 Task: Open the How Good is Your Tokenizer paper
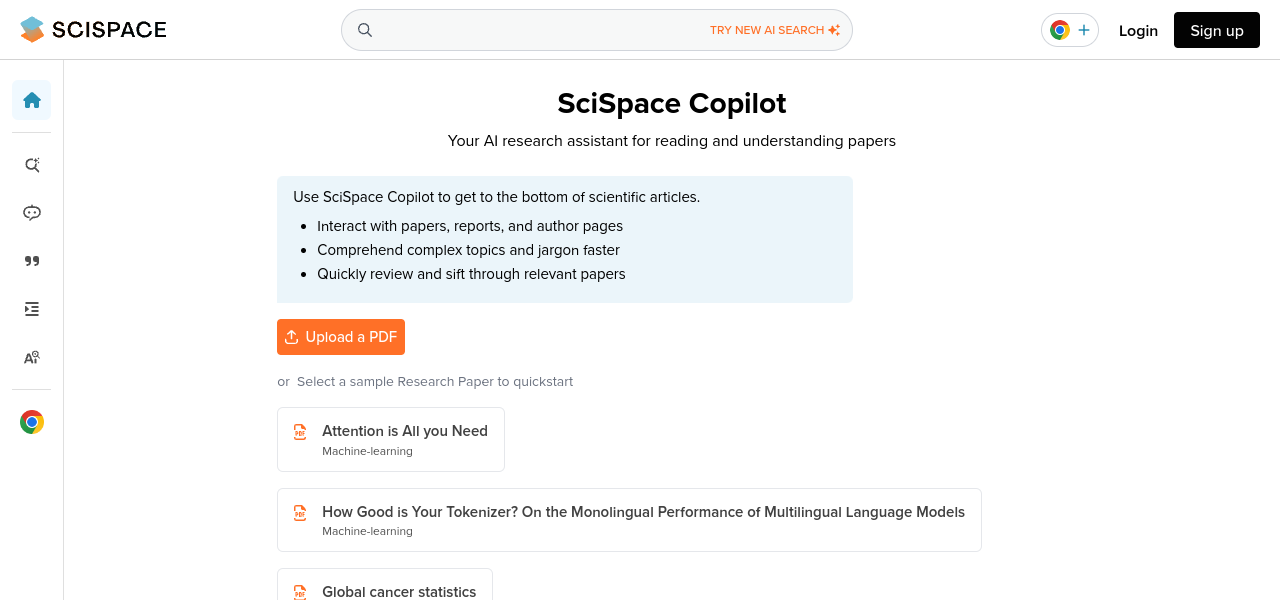pyautogui.click(x=643, y=512)
